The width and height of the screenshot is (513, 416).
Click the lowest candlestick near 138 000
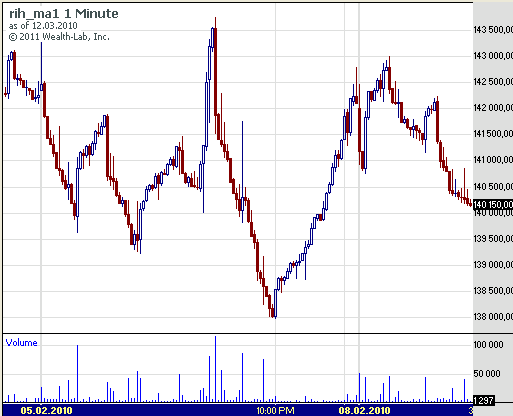[275, 303]
